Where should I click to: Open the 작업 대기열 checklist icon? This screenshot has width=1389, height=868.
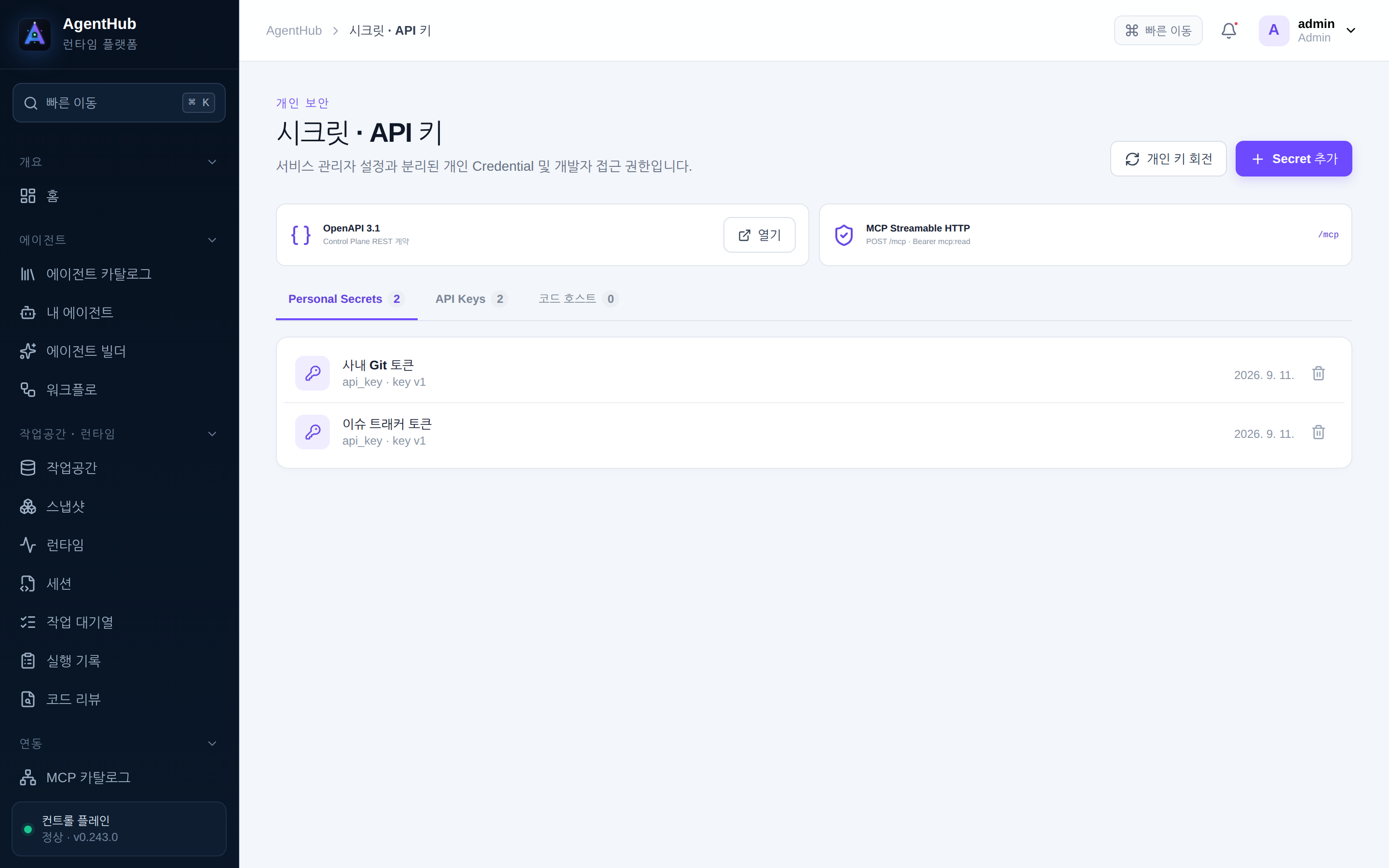click(27, 622)
